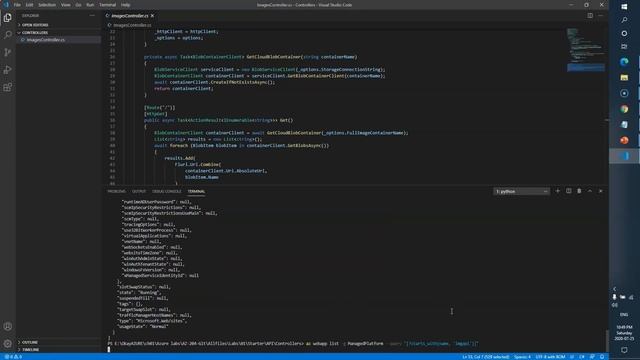640x360 pixels.
Task: Click the Spaces: 4 indentation indicator
Action: point(522,357)
